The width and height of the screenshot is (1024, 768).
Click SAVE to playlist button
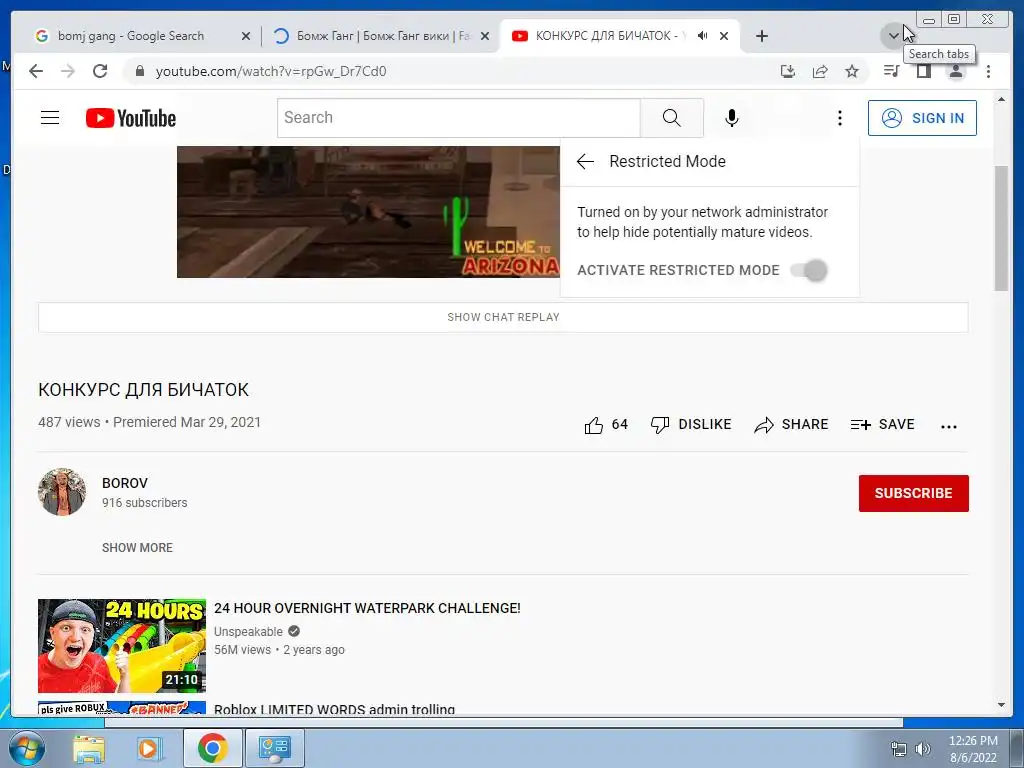tap(882, 424)
